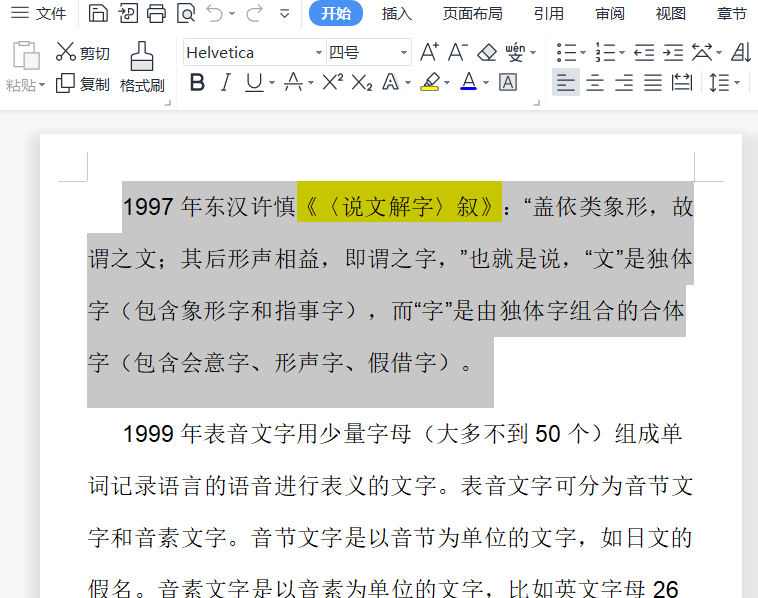Decrease indent icon
Viewport: 758px width, 598px height.
644,52
